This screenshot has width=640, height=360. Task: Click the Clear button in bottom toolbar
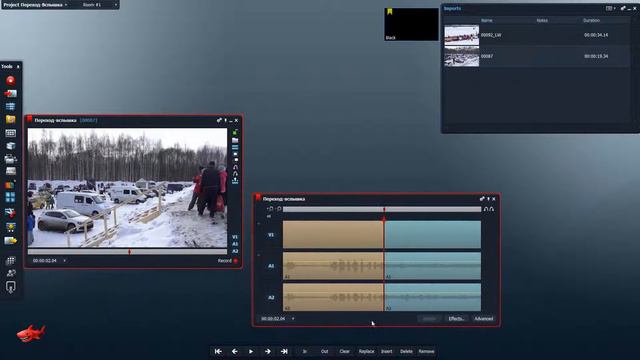pos(344,351)
